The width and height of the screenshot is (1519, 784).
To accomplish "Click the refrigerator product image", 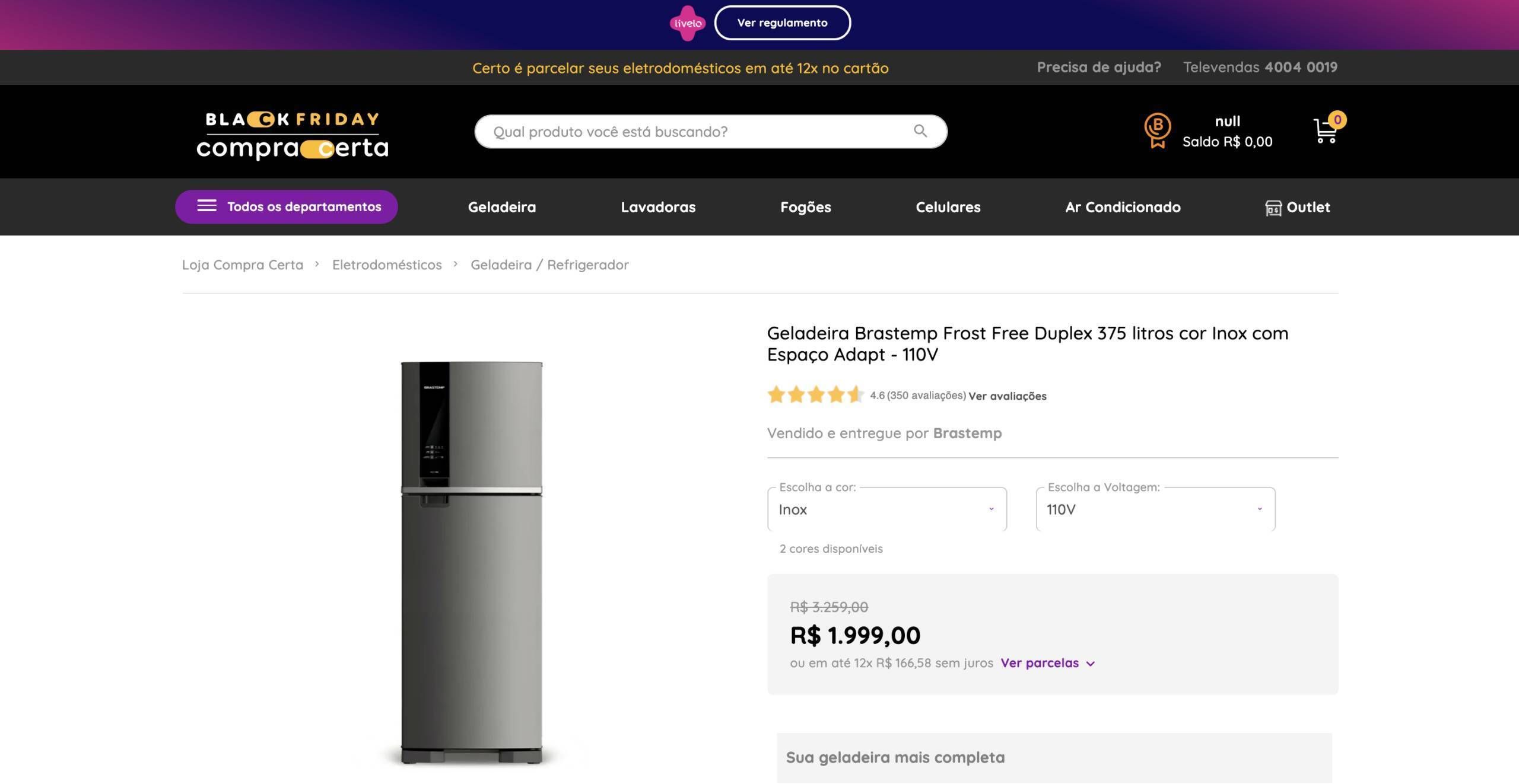I will tap(471, 562).
